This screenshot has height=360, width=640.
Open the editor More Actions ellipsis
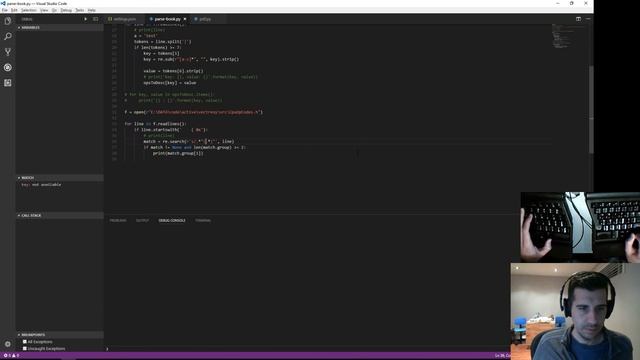point(588,19)
